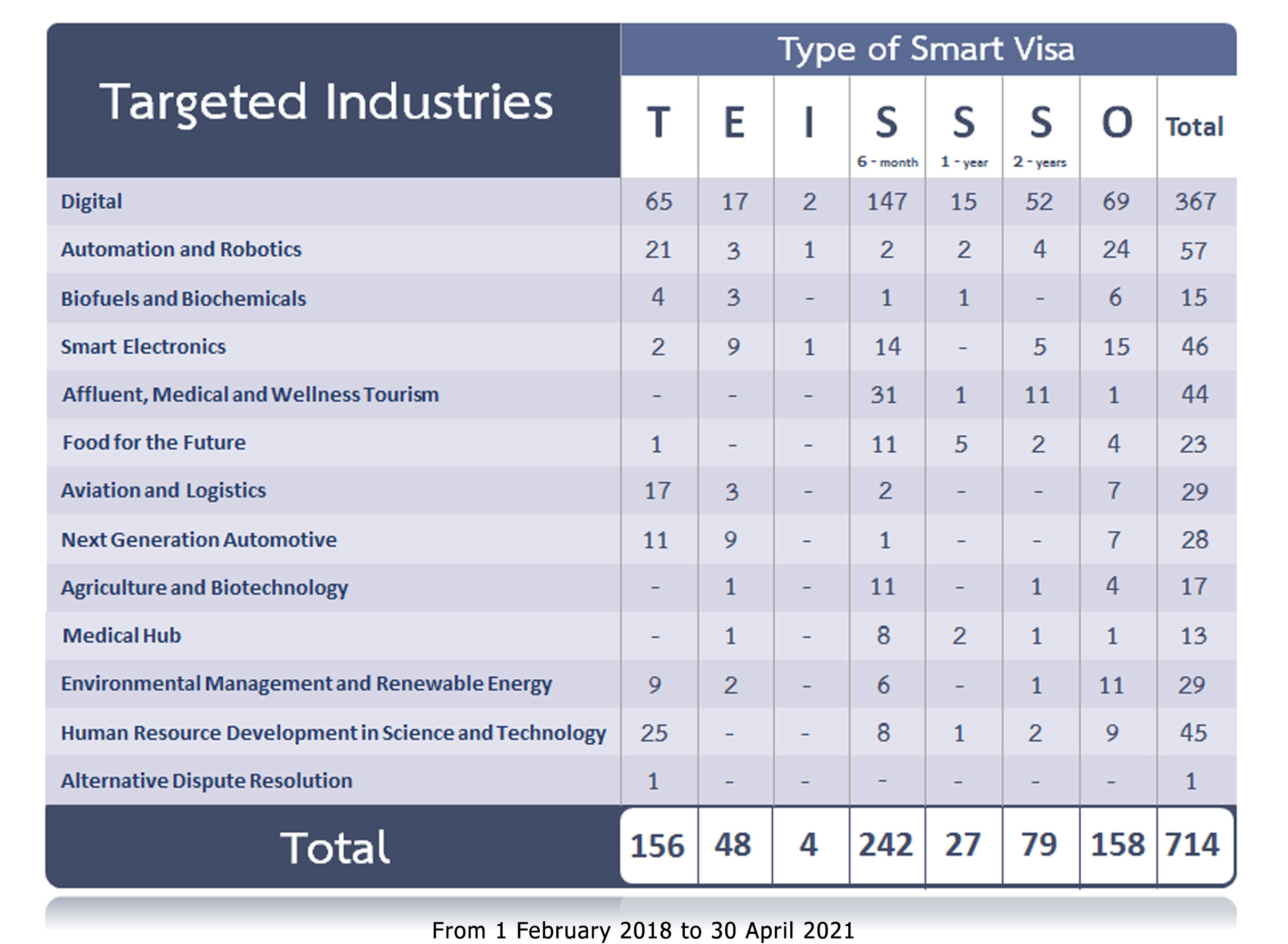Select the Alternative Dispute Resolution label
The image size is (1288, 944).
point(207,781)
